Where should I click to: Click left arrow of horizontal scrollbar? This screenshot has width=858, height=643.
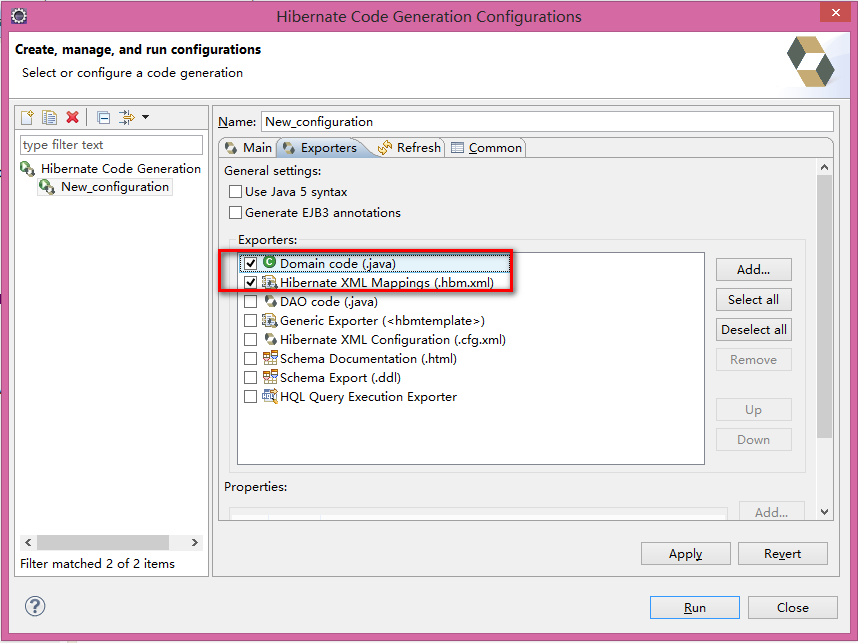click(28, 542)
